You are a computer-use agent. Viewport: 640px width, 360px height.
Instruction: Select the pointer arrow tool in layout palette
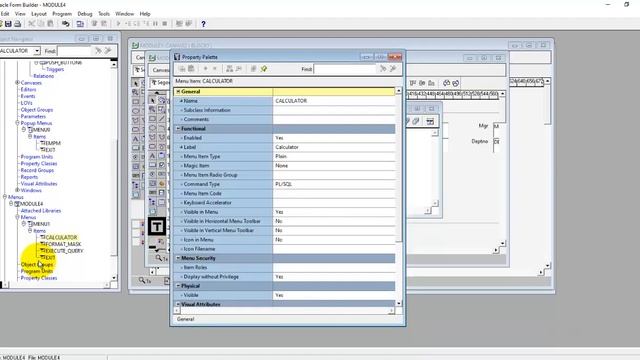(x=152, y=100)
